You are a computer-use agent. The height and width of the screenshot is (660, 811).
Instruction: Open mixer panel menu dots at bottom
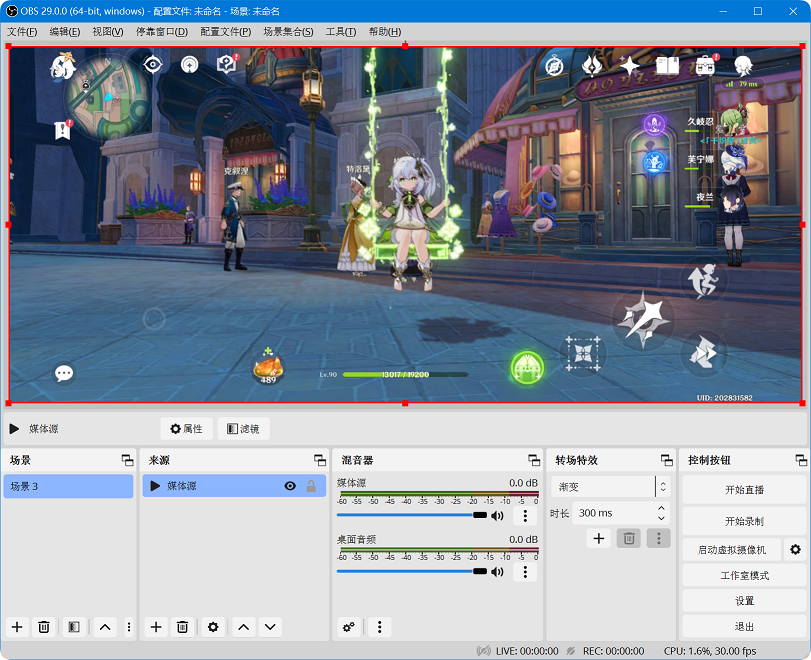click(x=380, y=627)
